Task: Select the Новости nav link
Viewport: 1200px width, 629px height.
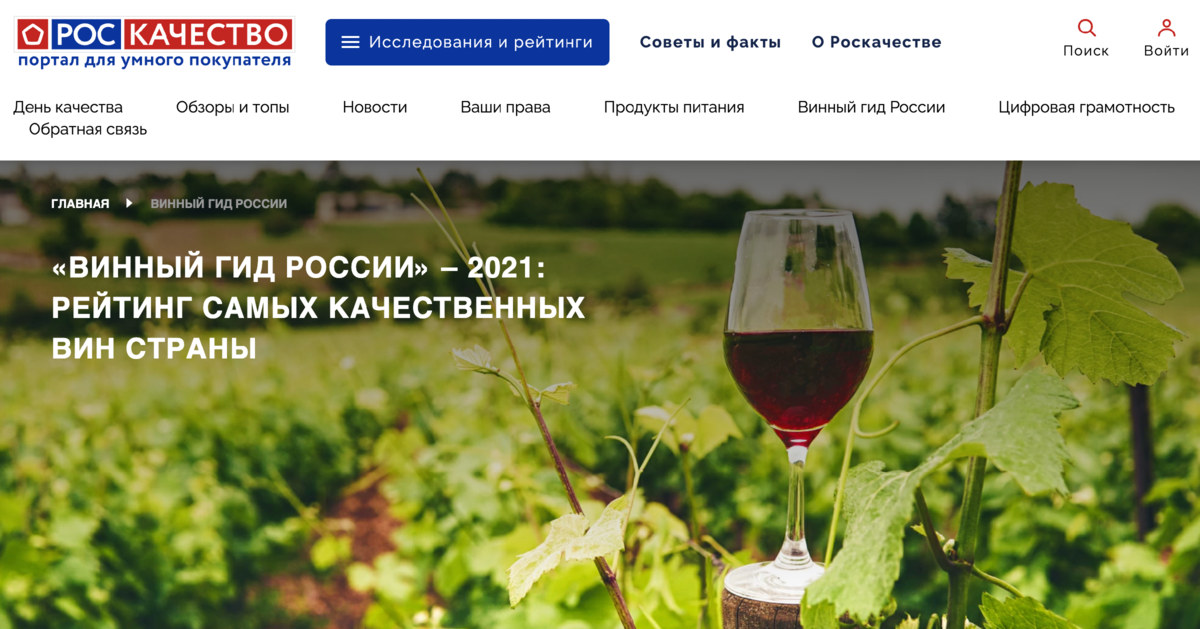Action: point(375,107)
